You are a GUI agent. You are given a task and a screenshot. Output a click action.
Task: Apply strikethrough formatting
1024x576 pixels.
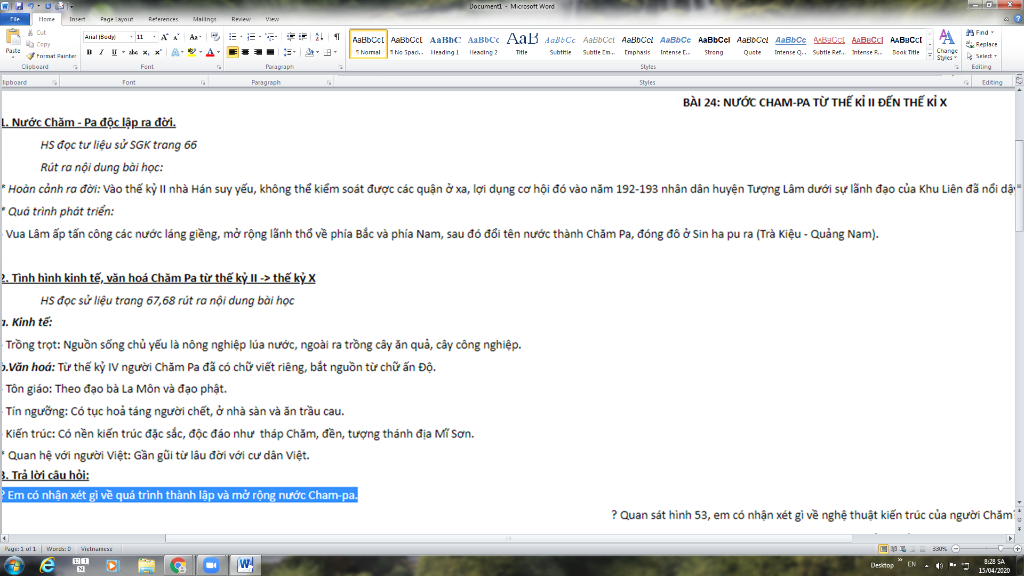click(133, 52)
